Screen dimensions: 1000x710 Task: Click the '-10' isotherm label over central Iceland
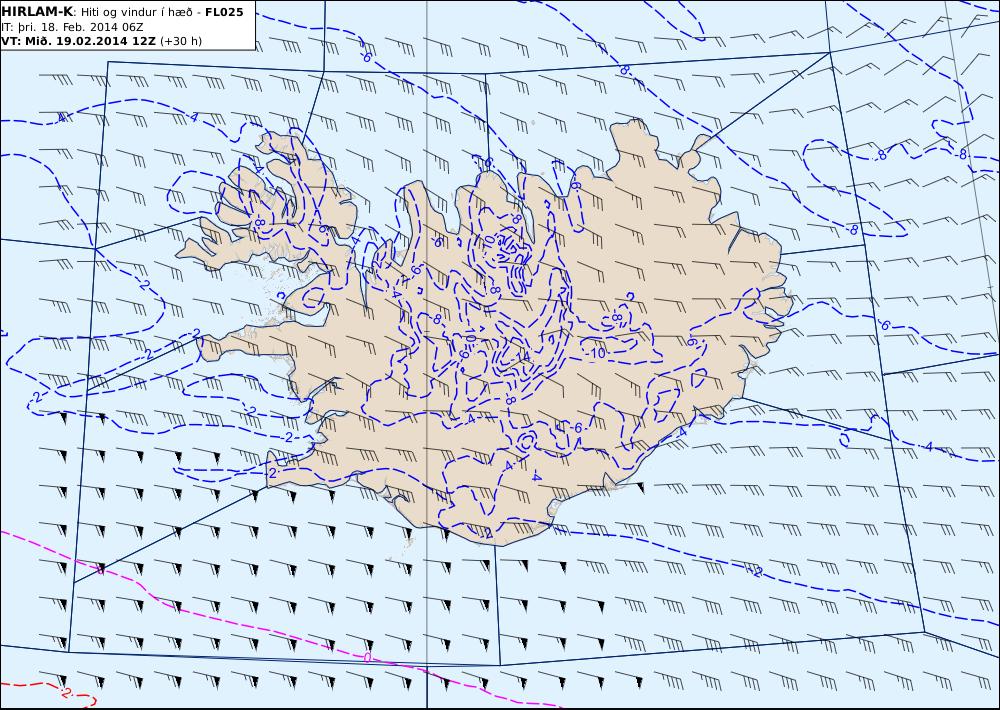(x=596, y=353)
